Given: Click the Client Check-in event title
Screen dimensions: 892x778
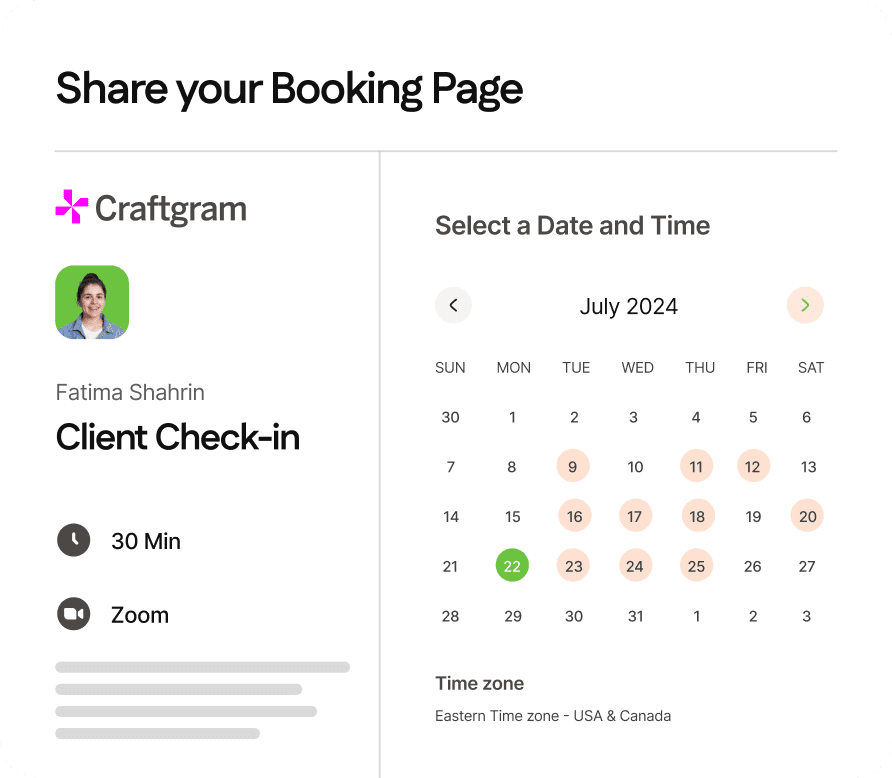Looking at the screenshot, I should (177, 437).
